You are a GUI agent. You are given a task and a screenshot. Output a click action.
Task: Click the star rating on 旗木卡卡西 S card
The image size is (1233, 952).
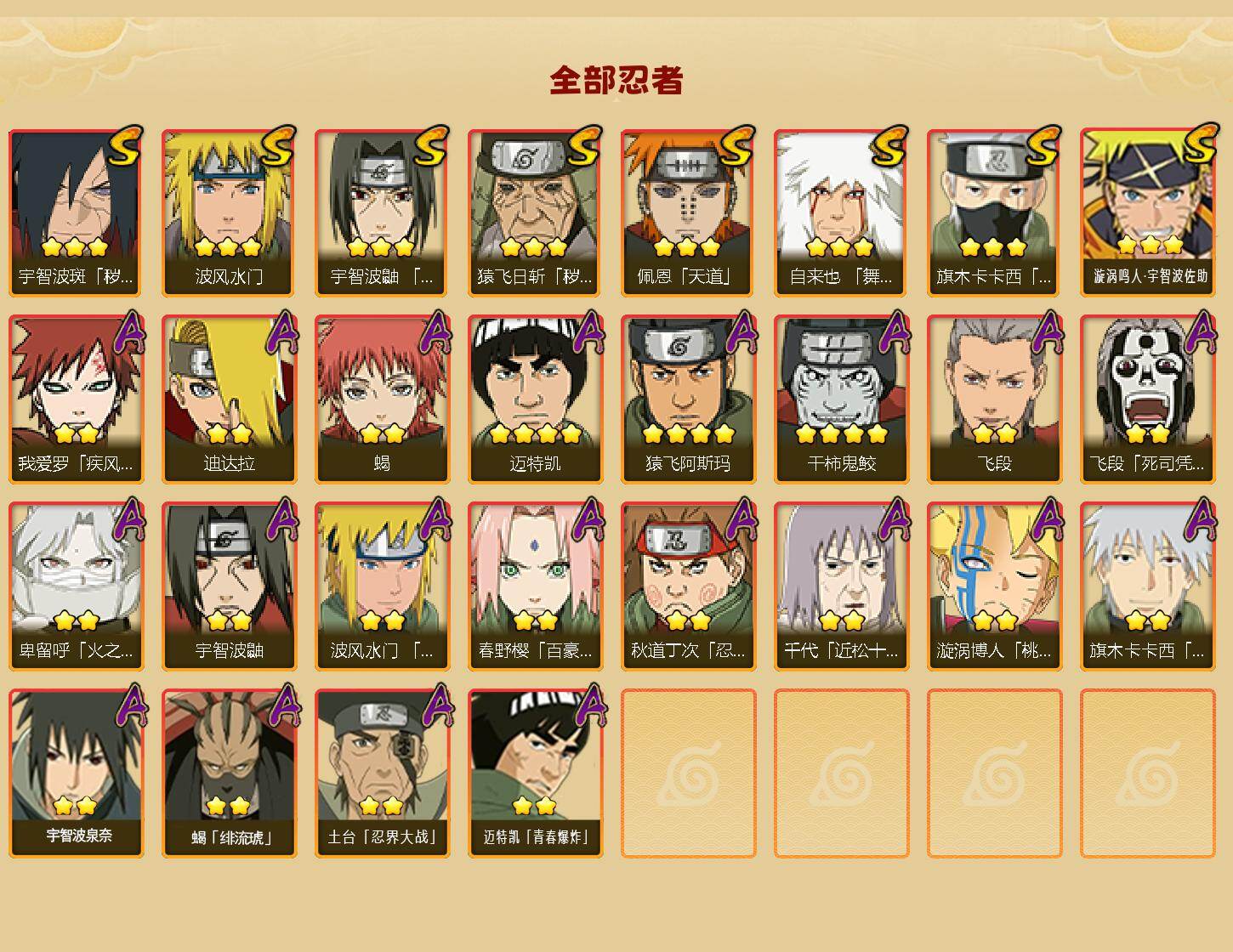pos(993,247)
